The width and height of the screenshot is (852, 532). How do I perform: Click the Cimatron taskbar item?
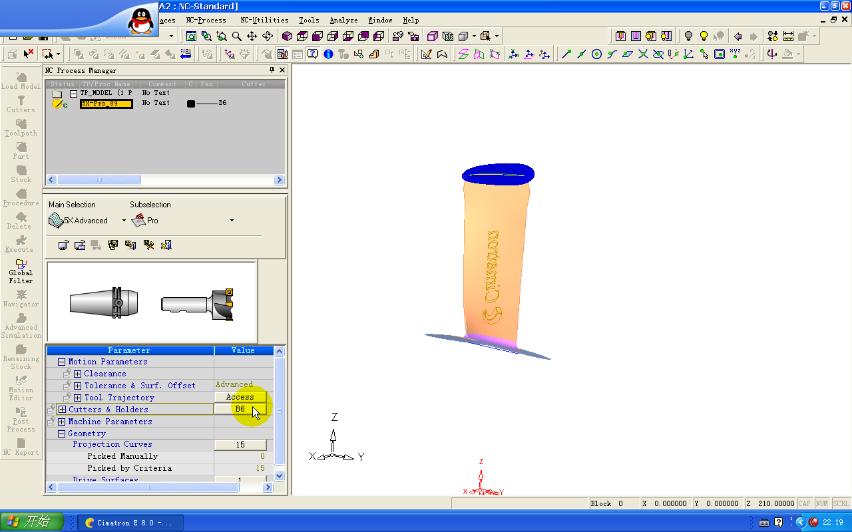[130, 523]
